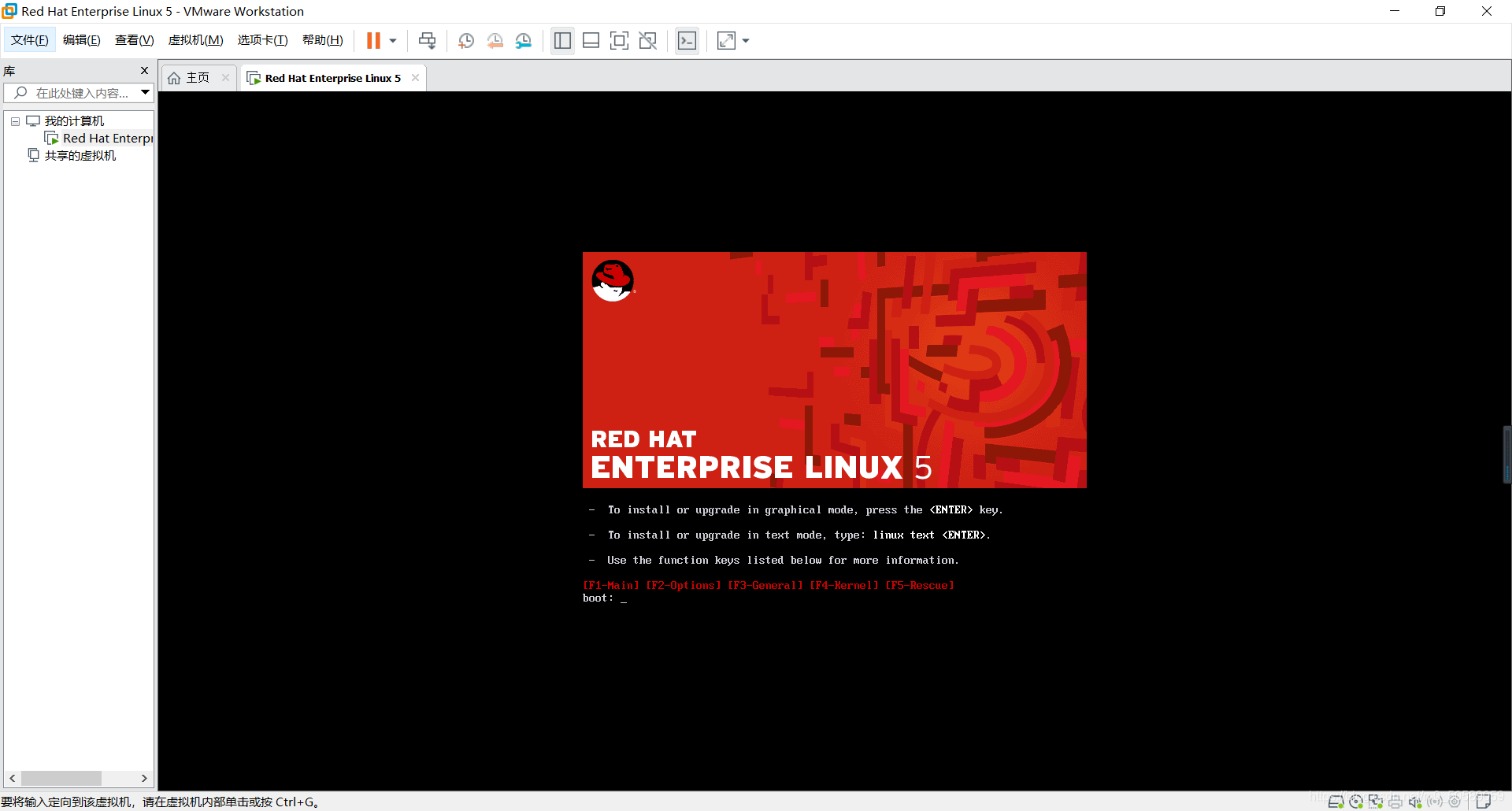Open the 帮助(H) menu

coord(323,40)
